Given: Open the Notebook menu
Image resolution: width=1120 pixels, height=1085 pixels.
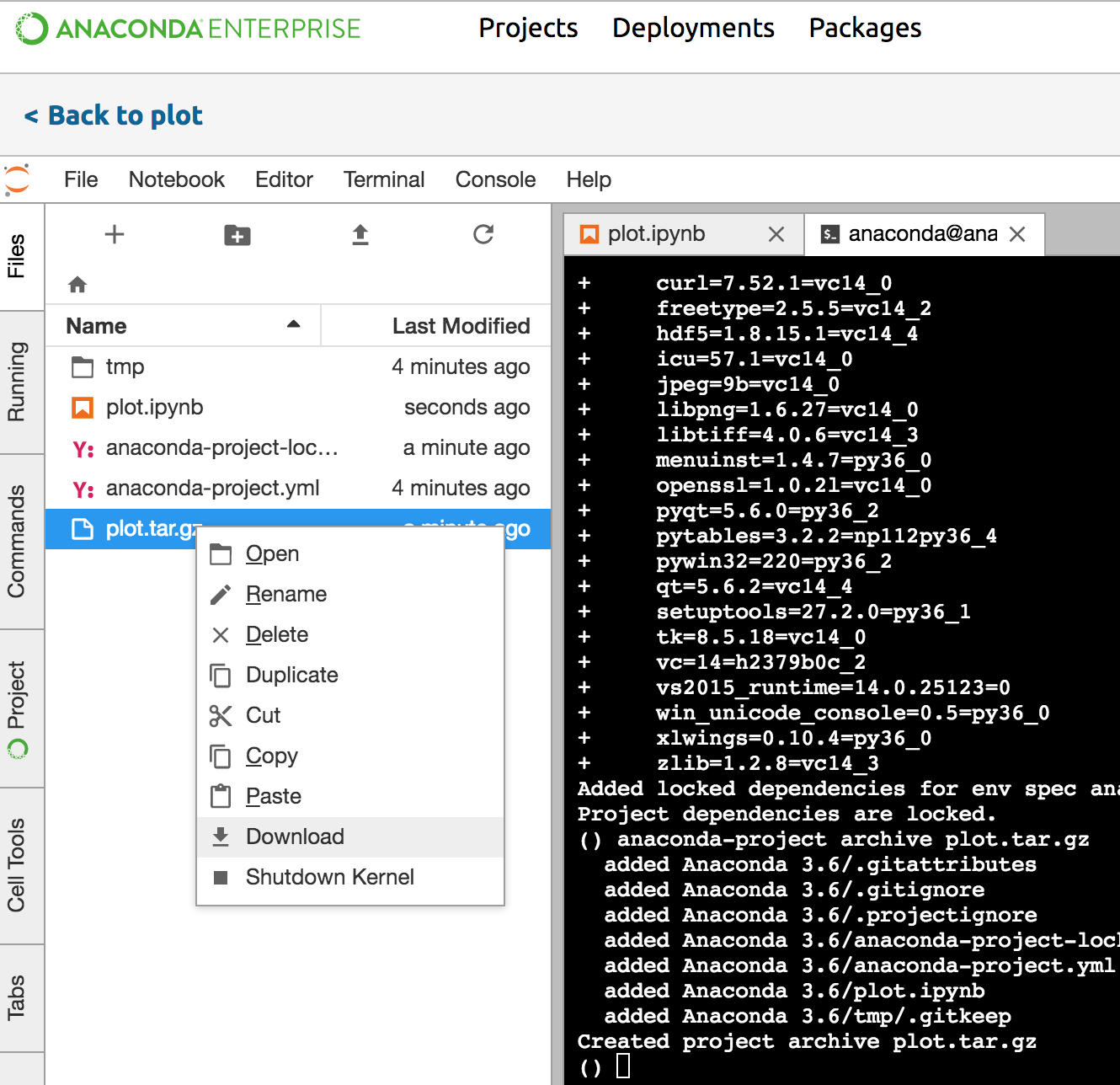Looking at the screenshot, I should 177,179.
